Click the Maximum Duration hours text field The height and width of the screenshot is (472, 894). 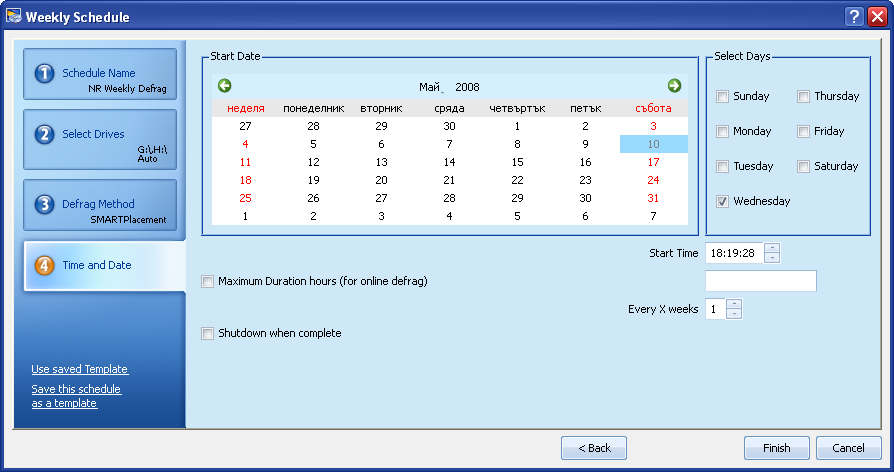pyautogui.click(x=761, y=281)
